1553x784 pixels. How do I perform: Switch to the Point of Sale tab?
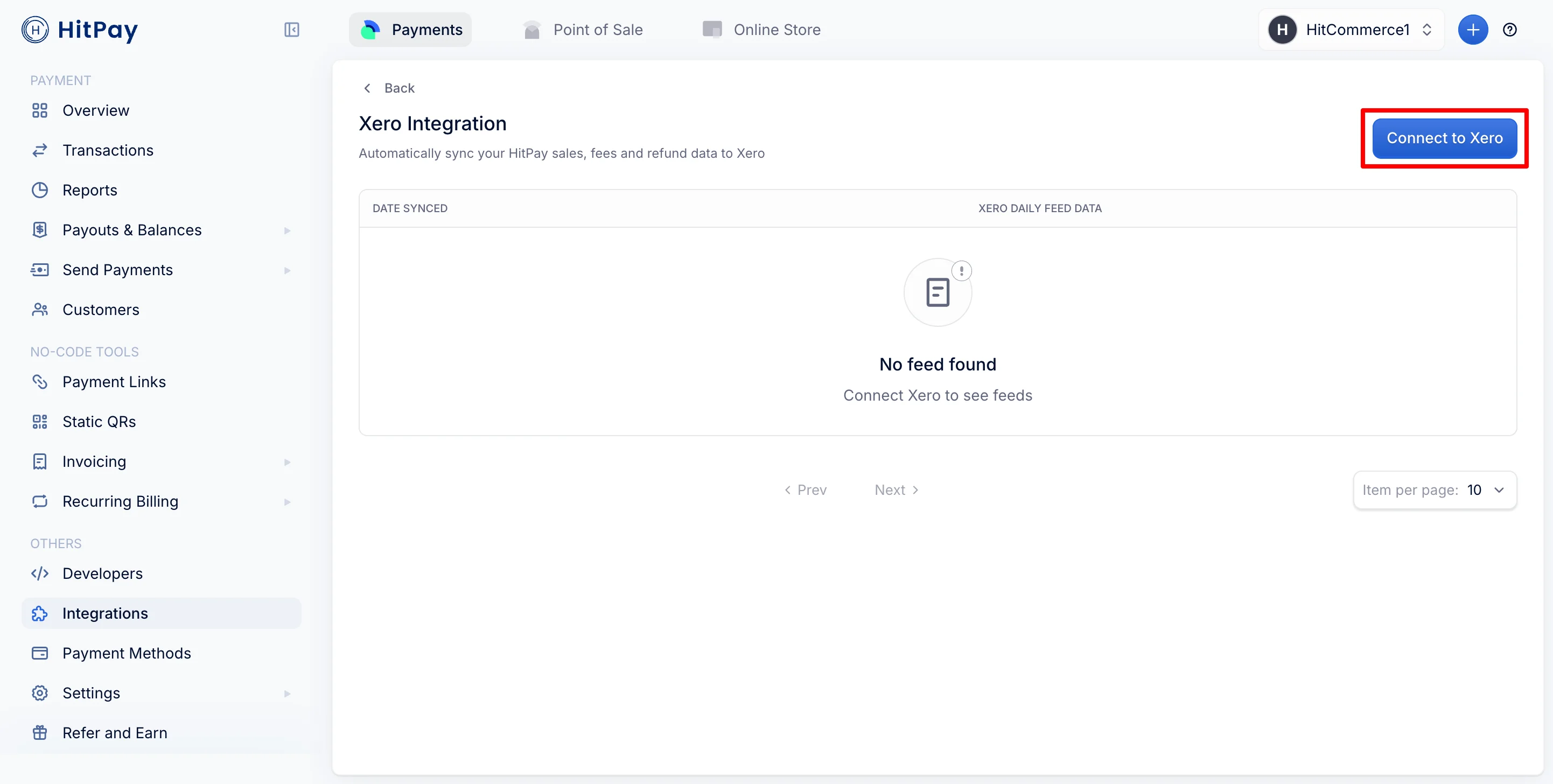[583, 30]
